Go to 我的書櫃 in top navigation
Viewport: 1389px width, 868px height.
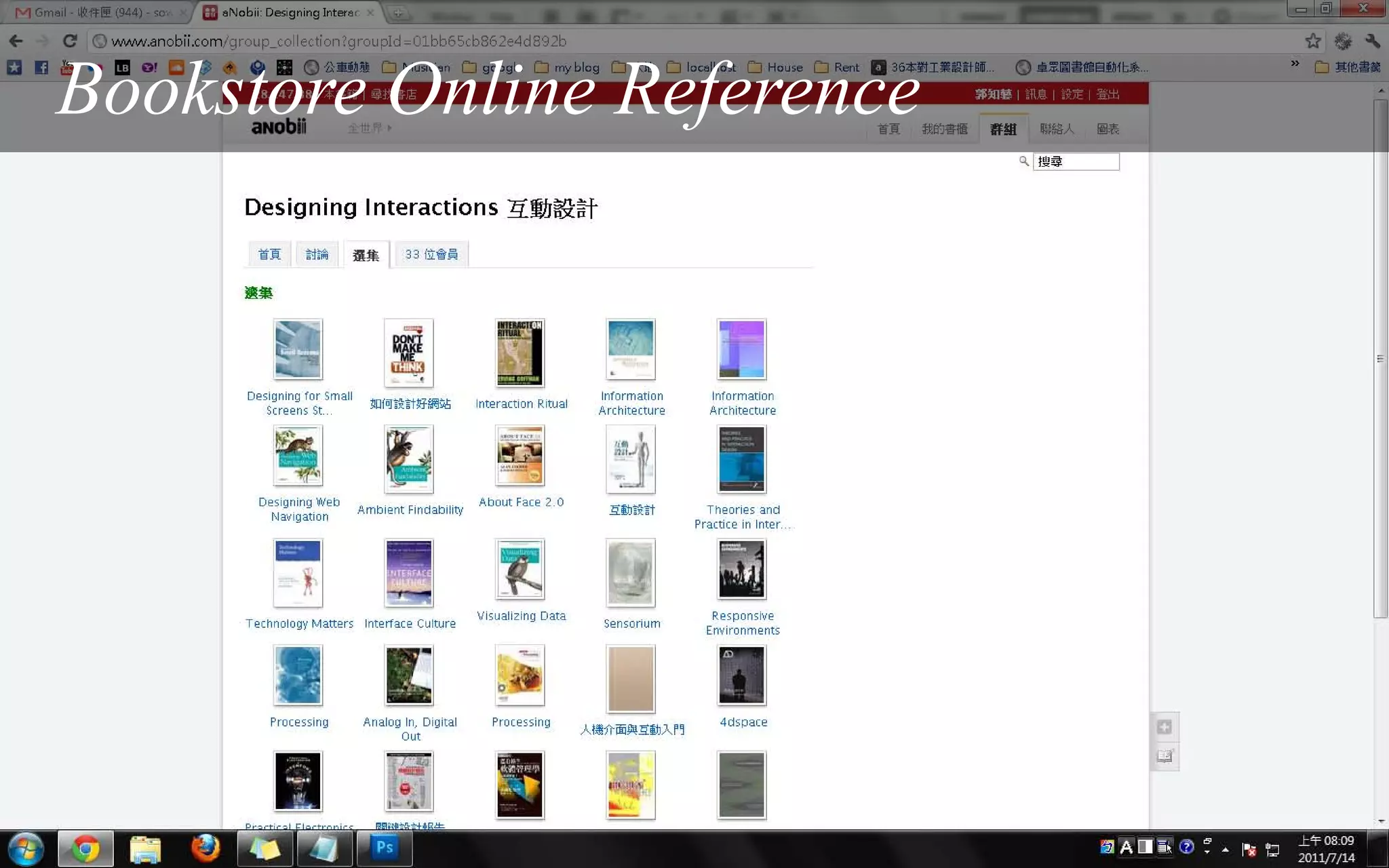pos(944,129)
